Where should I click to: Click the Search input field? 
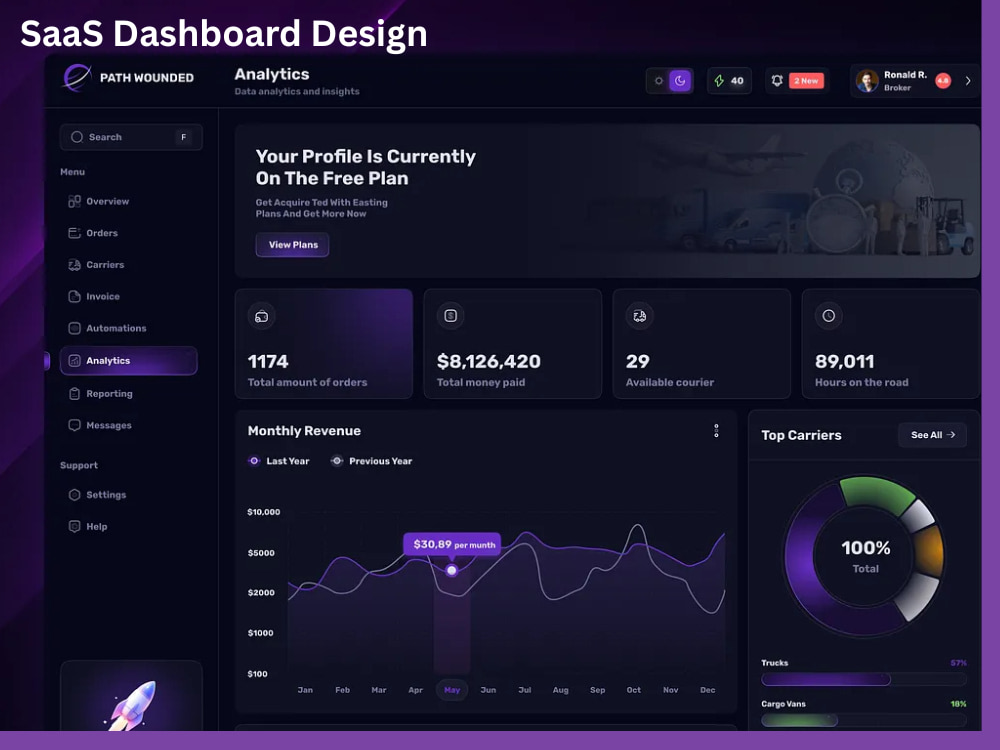(x=131, y=137)
